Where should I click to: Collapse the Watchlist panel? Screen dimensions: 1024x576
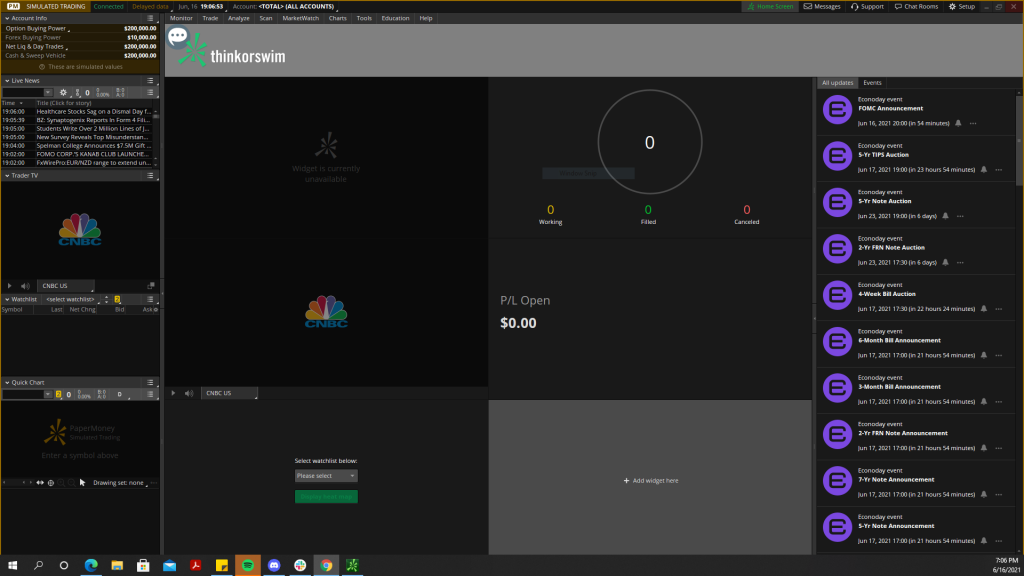pyautogui.click(x=7, y=299)
